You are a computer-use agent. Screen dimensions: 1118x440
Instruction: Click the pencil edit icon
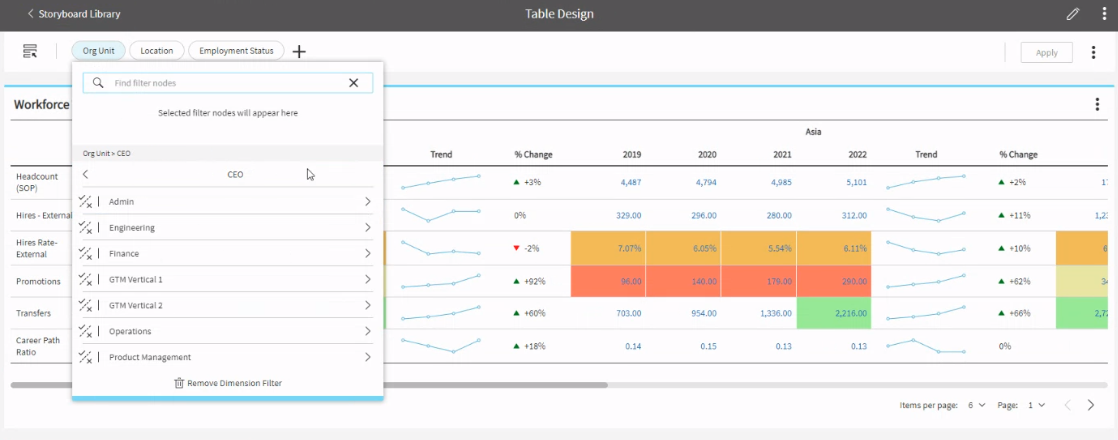tap(1072, 14)
